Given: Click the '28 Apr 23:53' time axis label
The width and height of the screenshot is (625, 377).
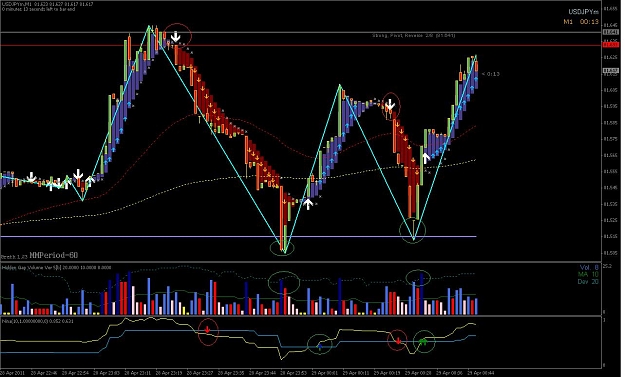Looking at the screenshot, I should tap(294, 373).
